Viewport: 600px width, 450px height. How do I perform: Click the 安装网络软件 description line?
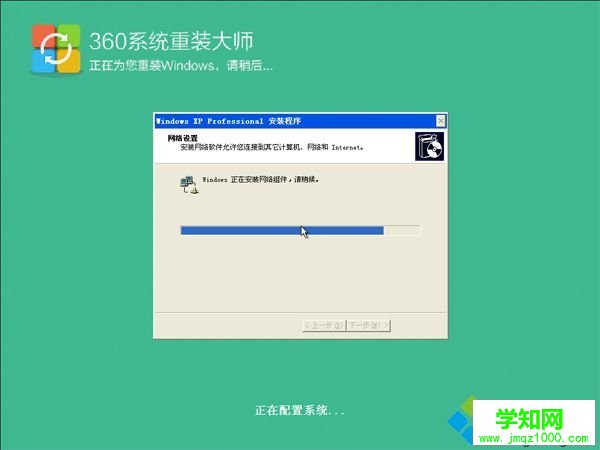[272, 147]
